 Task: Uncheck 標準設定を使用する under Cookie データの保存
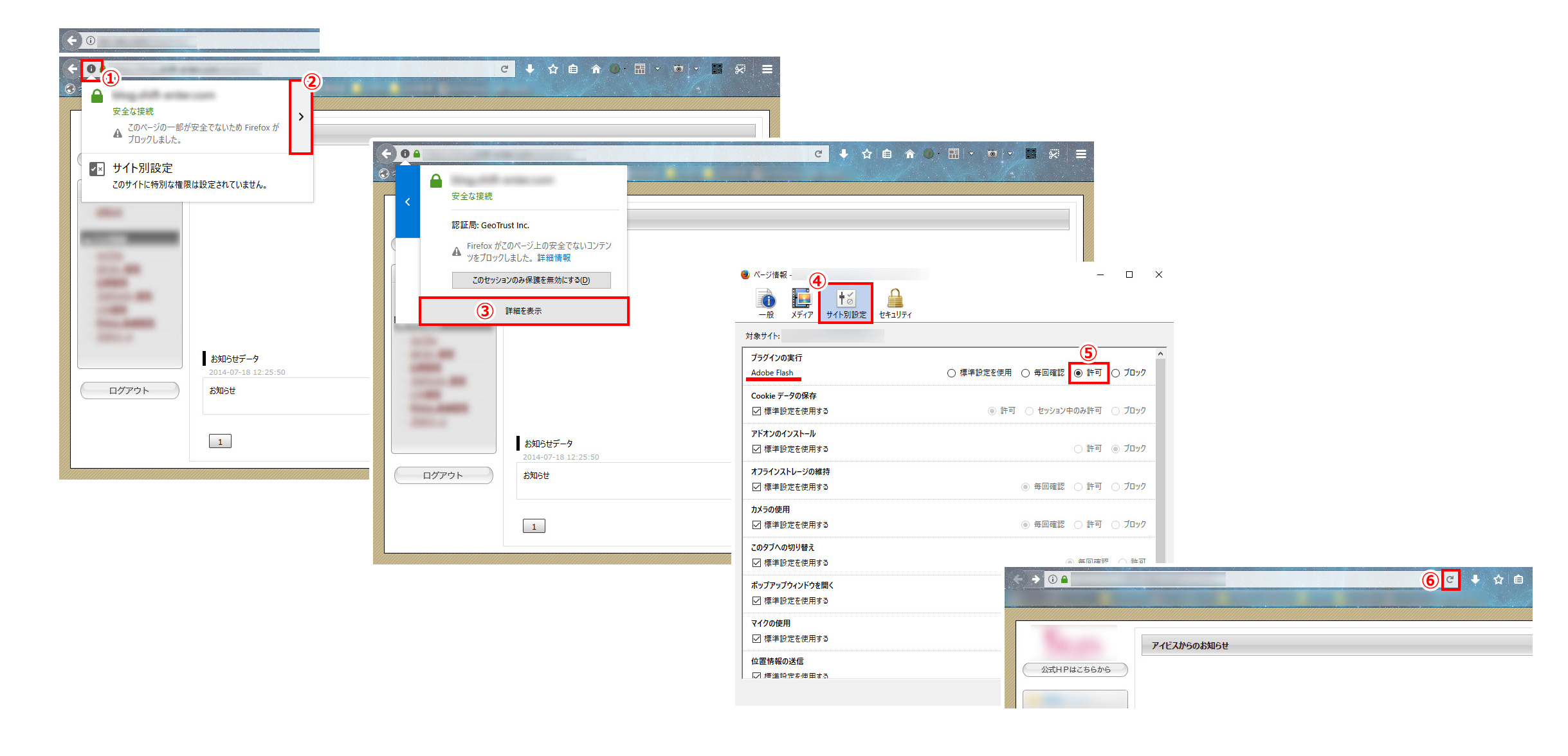(757, 411)
